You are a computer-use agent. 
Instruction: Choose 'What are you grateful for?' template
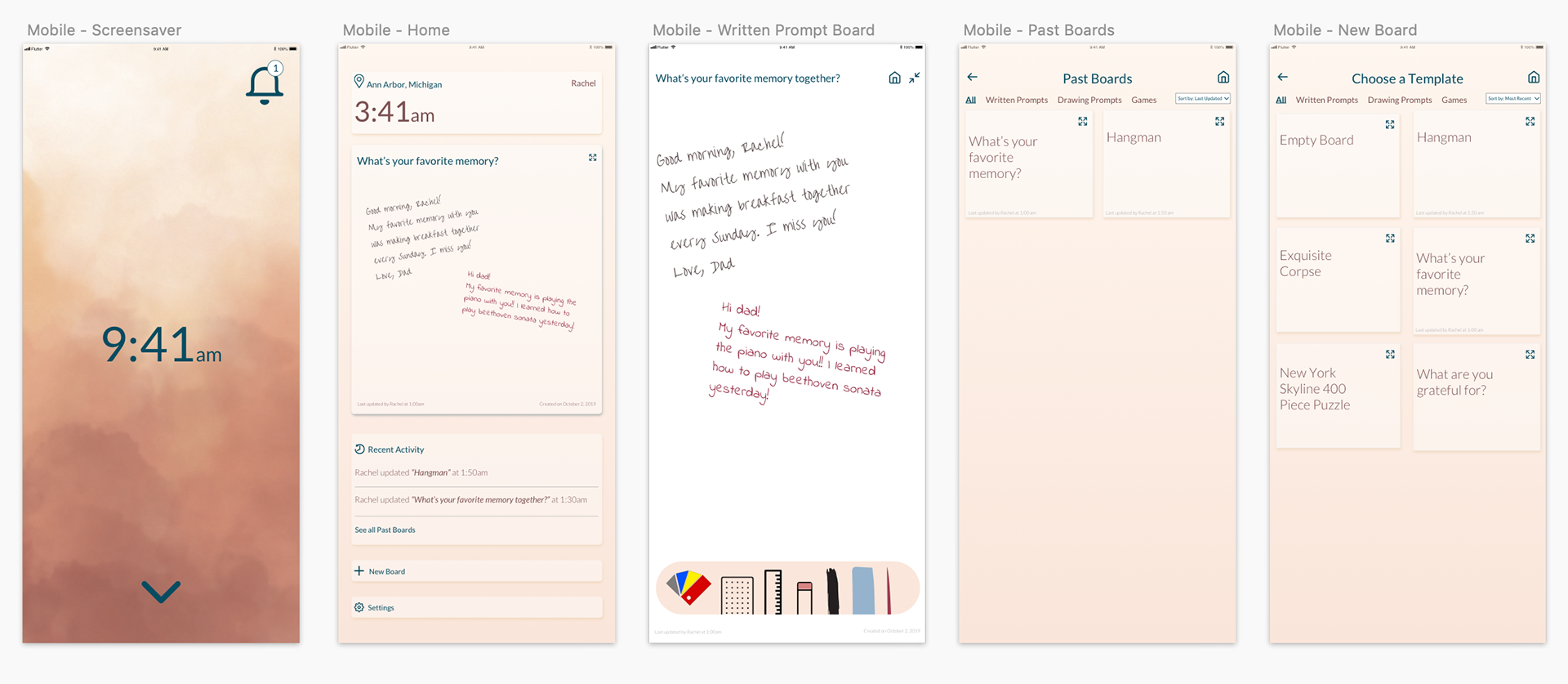coord(1477,397)
